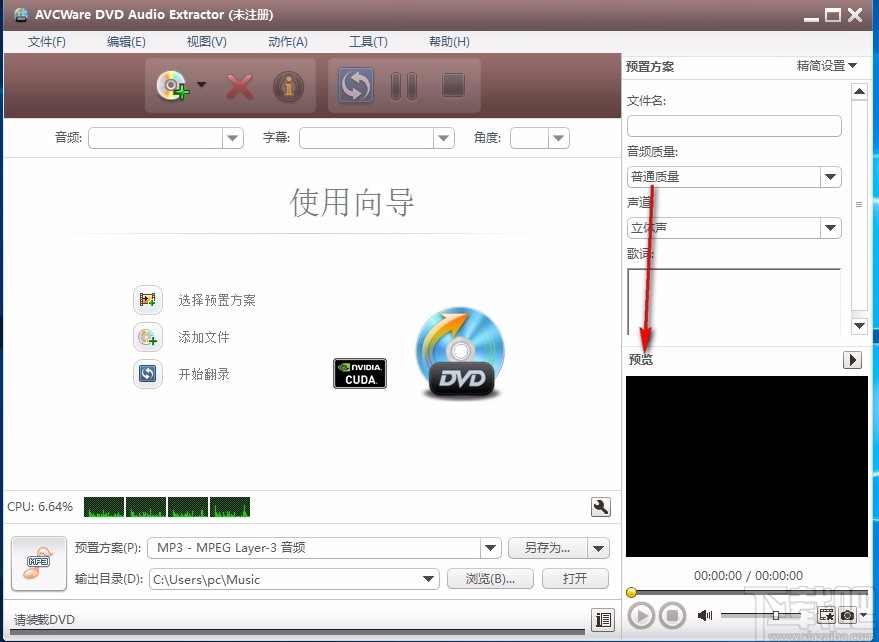Click the 添加文件 wizard icon
The width and height of the screenshot is (879, 642).
147,337
